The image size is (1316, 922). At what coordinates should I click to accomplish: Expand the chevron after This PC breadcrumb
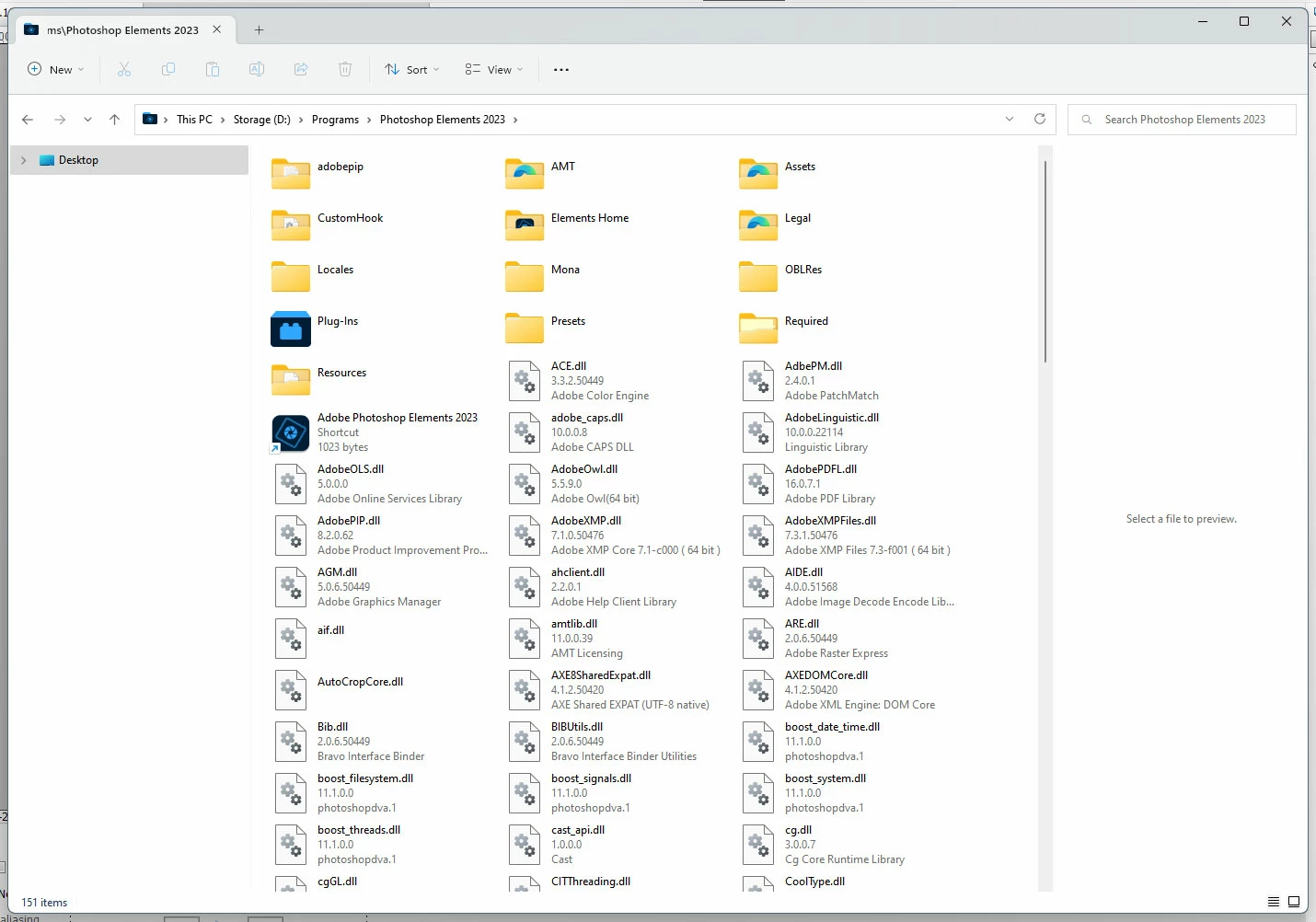223,120
